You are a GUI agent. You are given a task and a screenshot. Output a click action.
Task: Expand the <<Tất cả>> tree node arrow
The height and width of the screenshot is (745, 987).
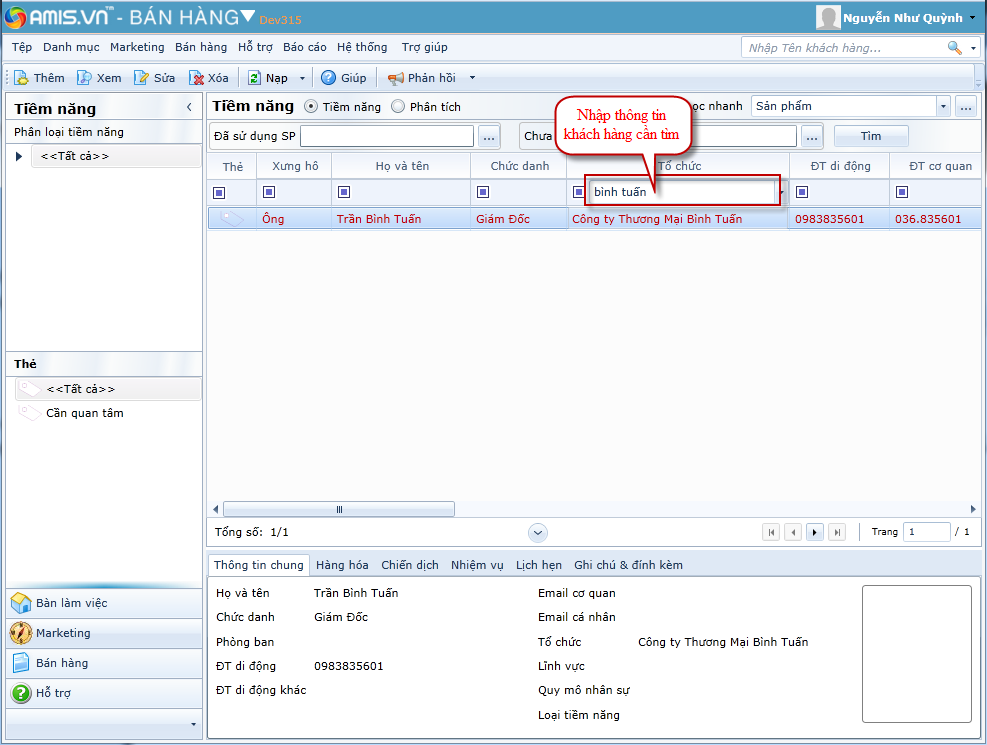19,156
